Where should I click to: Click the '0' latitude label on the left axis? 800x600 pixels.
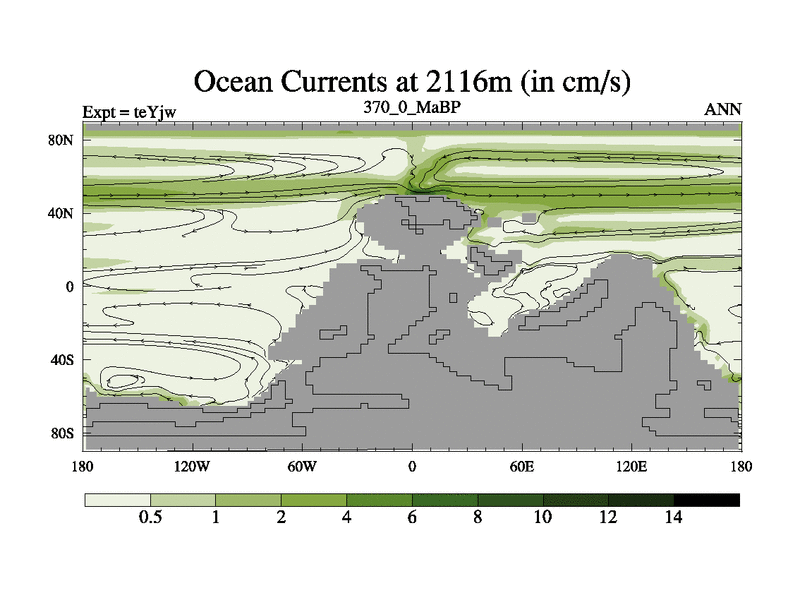point(70,287)
